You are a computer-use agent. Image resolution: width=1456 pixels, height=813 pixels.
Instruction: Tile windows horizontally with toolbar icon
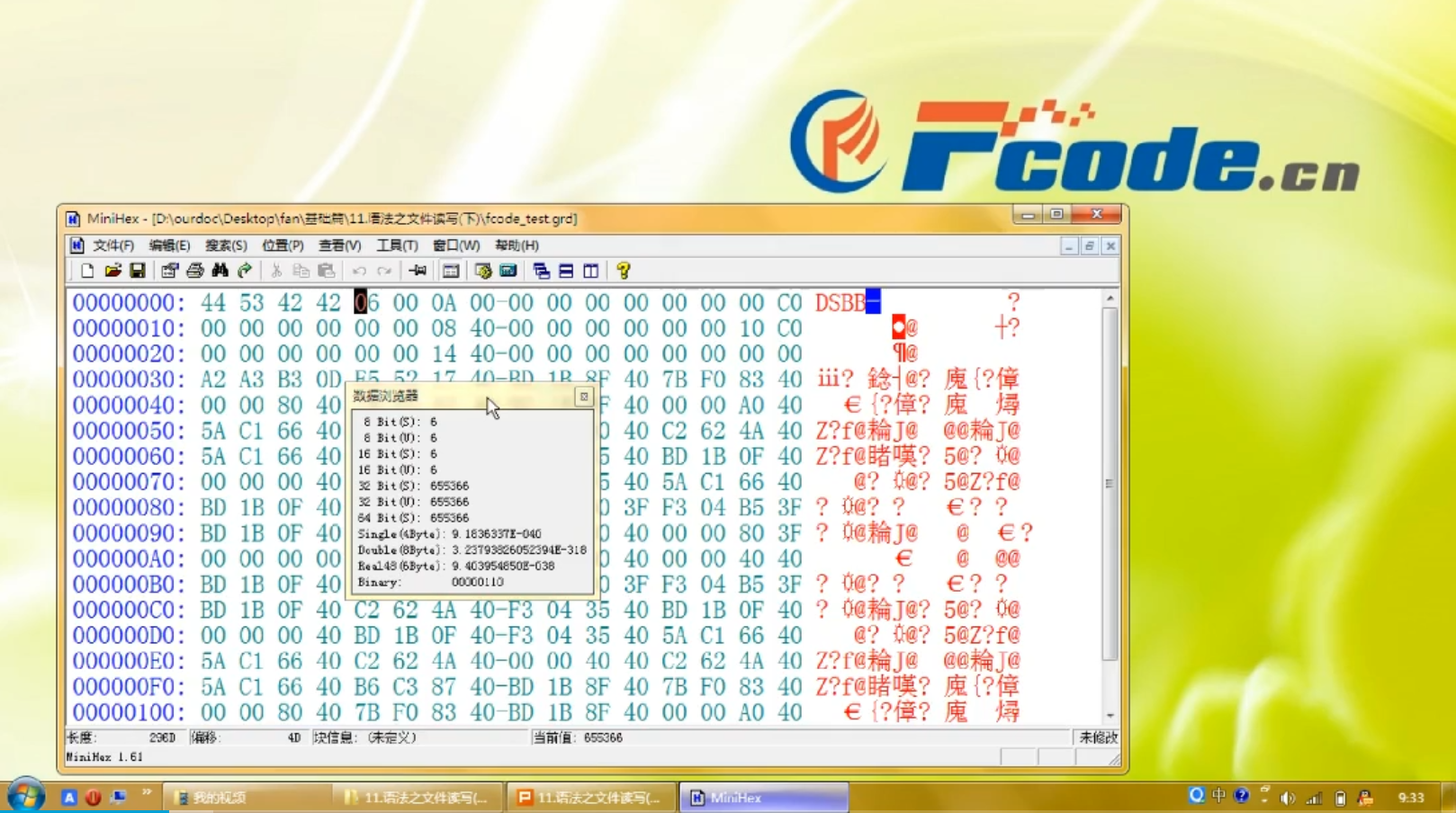pos(566,271)
